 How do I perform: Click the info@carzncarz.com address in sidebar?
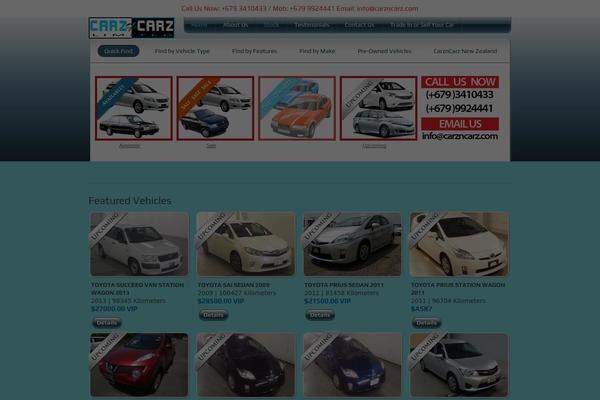(x=460, y=136)
